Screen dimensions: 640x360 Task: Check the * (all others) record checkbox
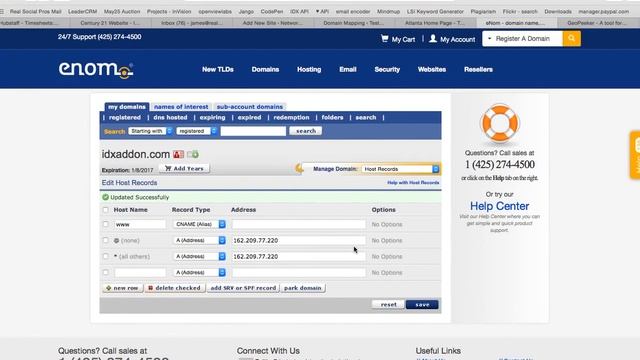click(106, 256)
